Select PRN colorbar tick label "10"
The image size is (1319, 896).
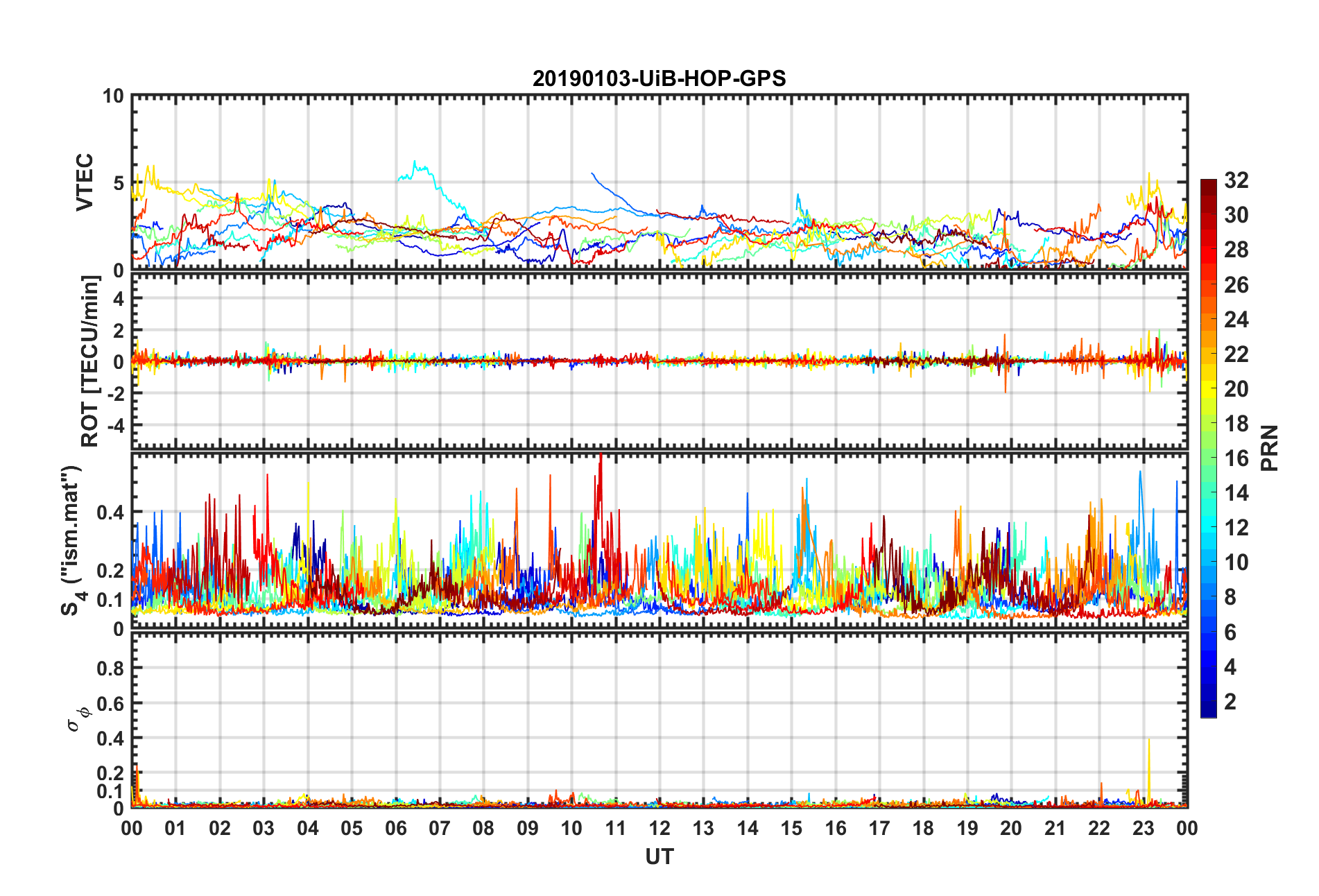1236,562
